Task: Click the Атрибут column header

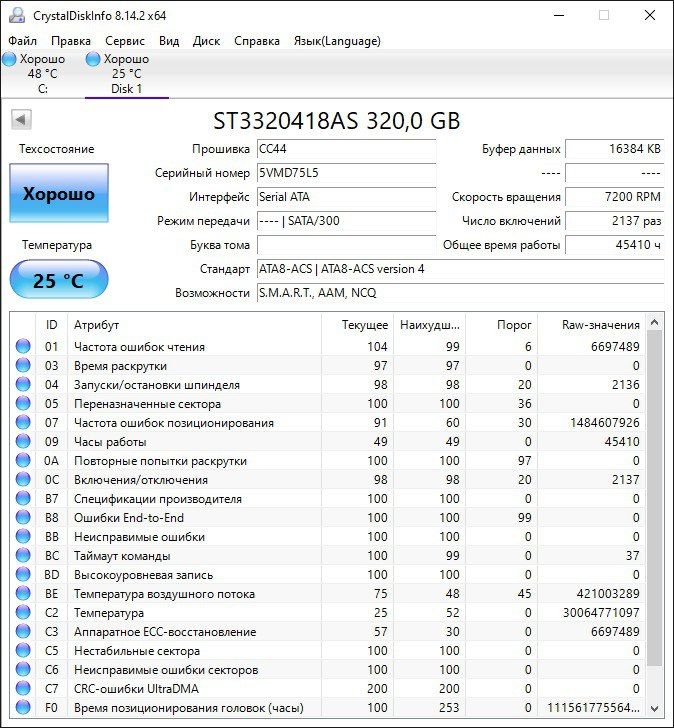Action: (x=96, y=325)
